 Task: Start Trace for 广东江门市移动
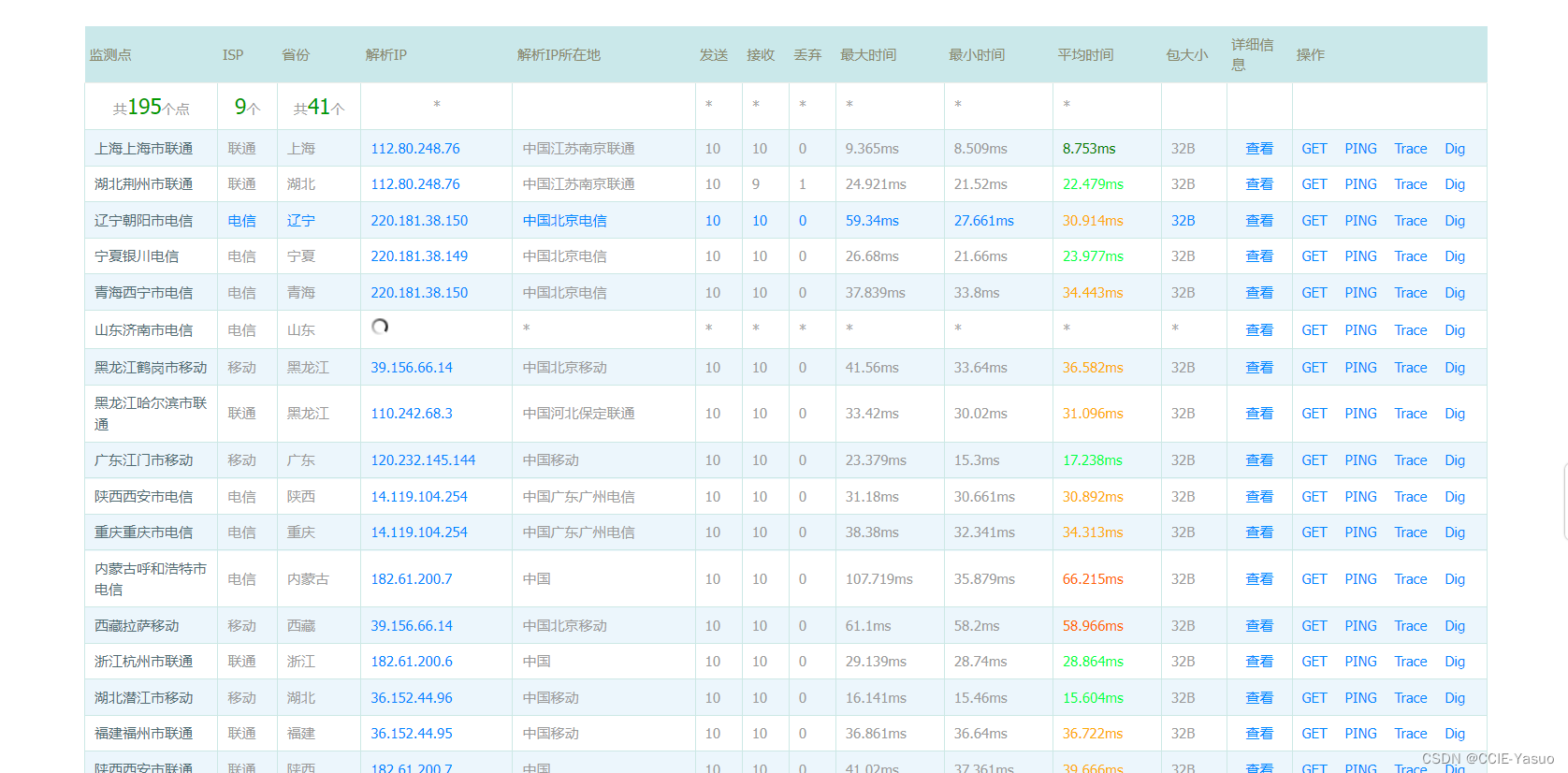click(1411, 460)
